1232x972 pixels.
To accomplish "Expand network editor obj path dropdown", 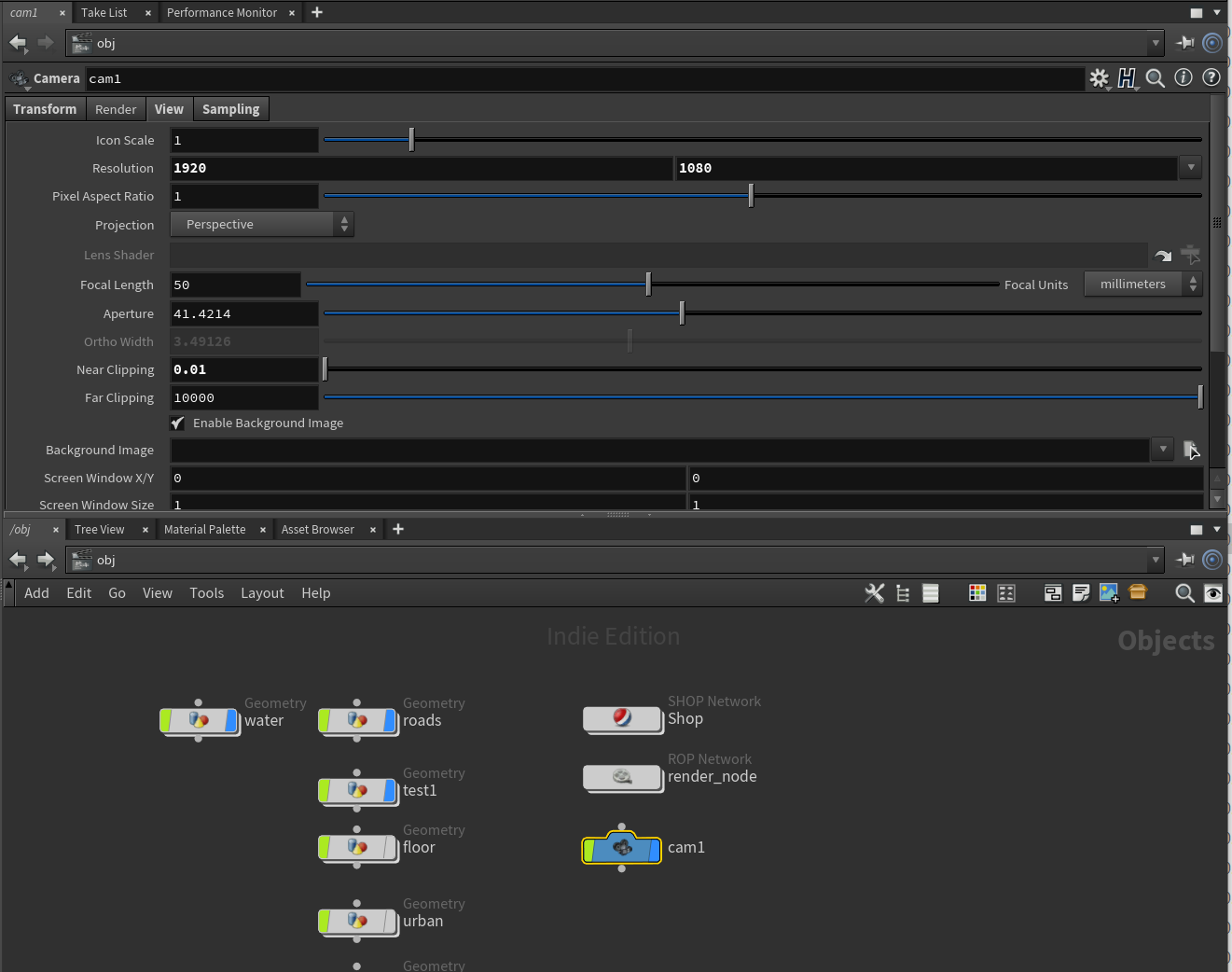I will point(1156,559).
